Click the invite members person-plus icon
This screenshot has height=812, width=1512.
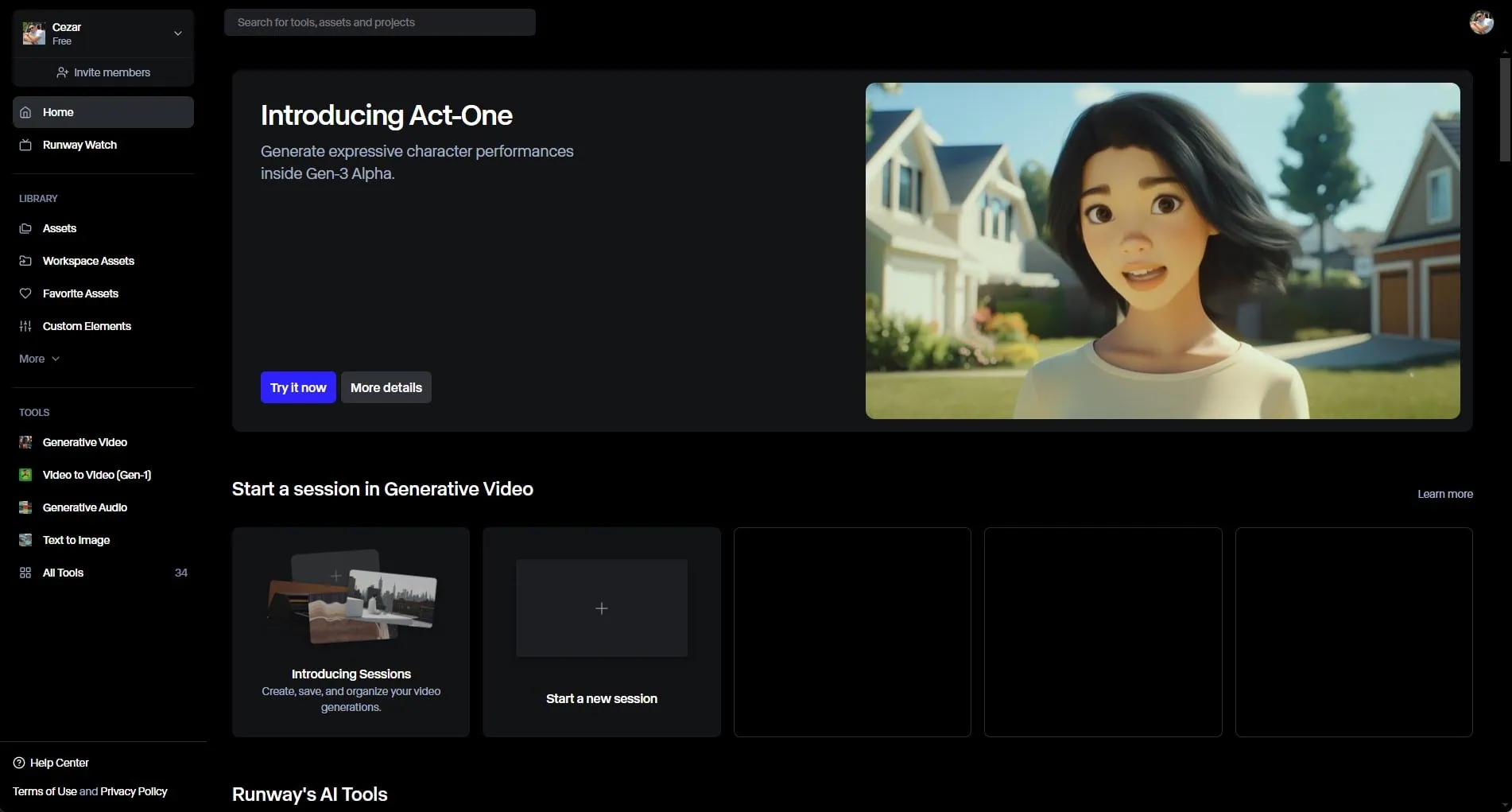[x=63, y=72]
